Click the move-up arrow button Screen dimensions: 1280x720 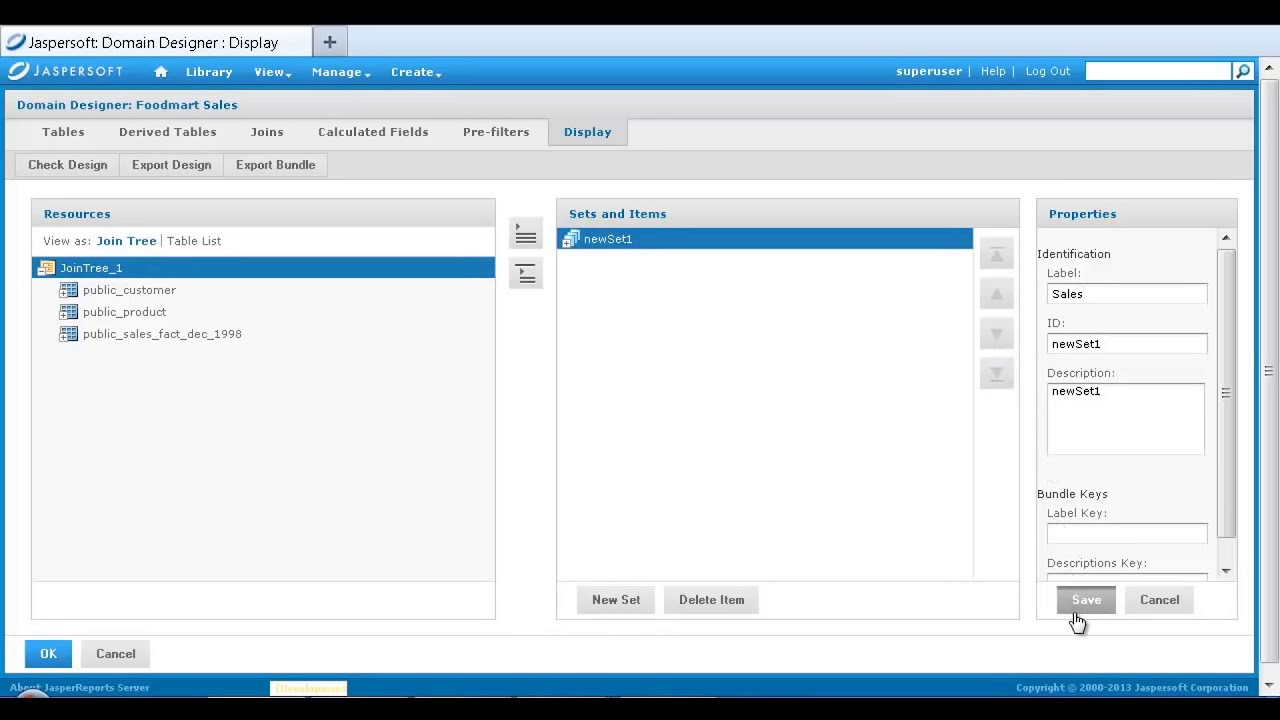(x=997, y=294)
